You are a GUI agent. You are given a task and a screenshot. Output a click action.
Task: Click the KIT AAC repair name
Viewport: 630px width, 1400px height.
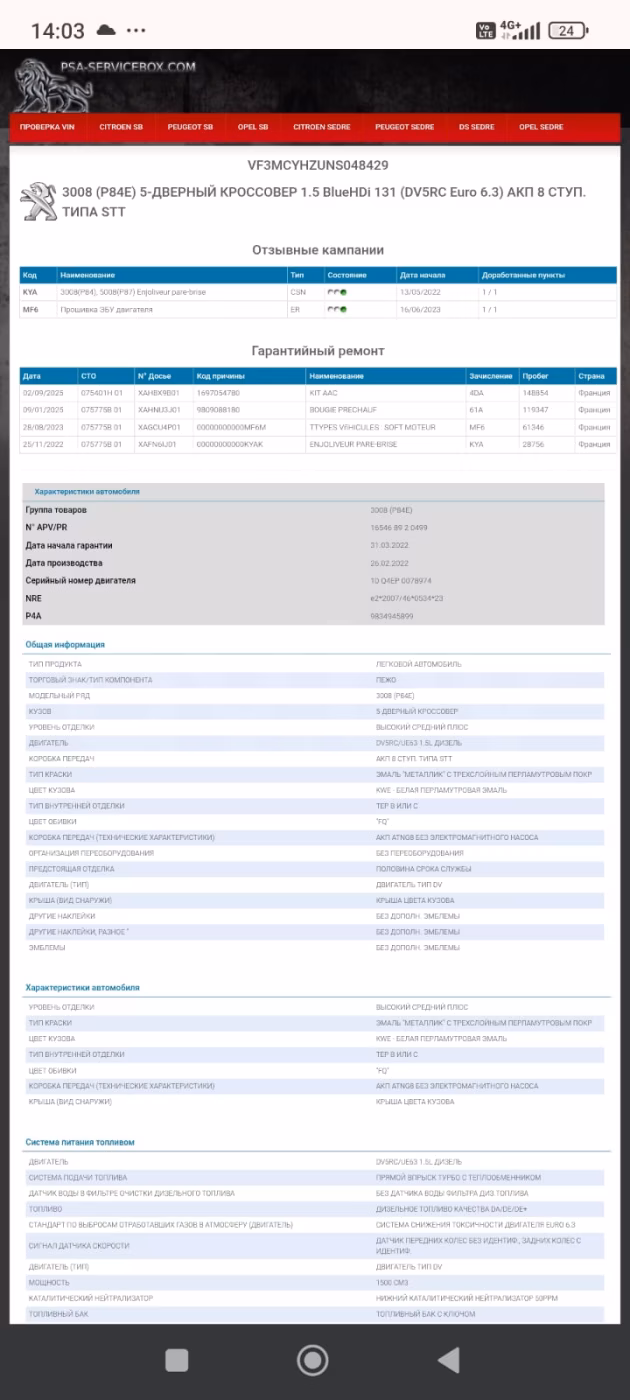(324, 393)
